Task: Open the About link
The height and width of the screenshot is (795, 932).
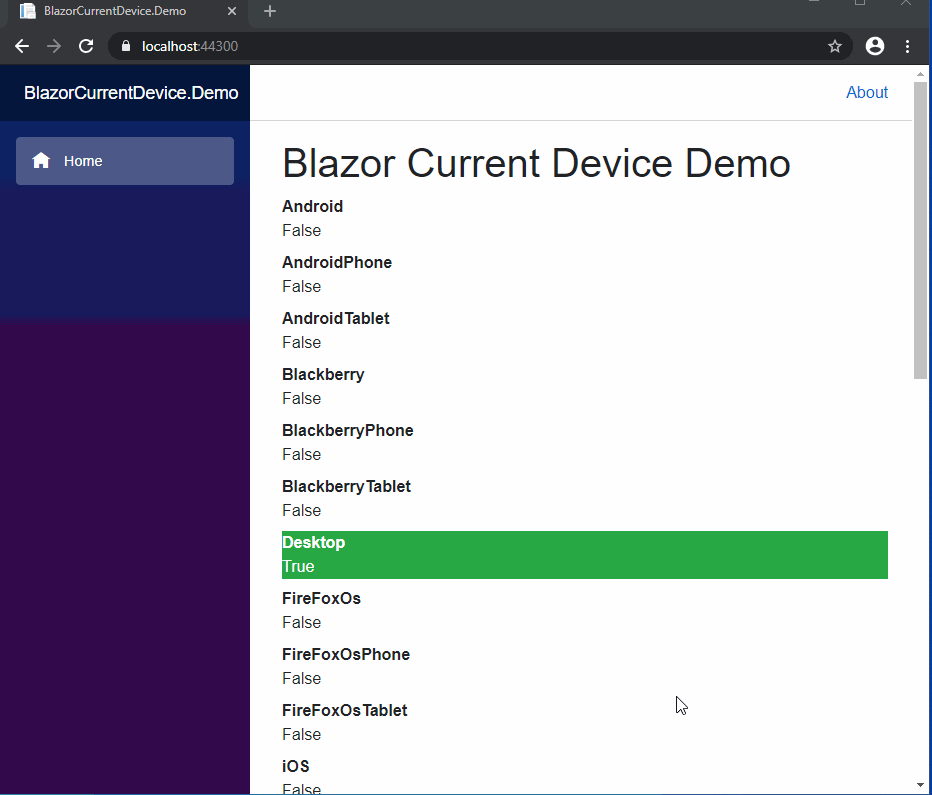Action: pyautogui.click(x=867, y=93)
